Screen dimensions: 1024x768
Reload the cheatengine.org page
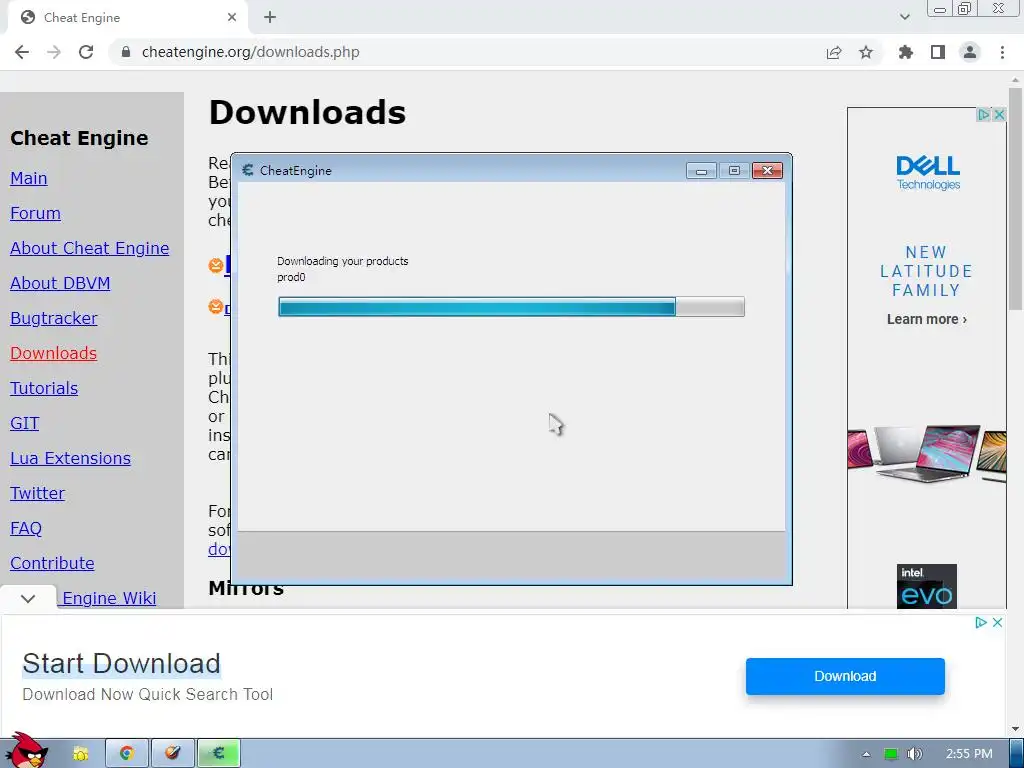86,52
